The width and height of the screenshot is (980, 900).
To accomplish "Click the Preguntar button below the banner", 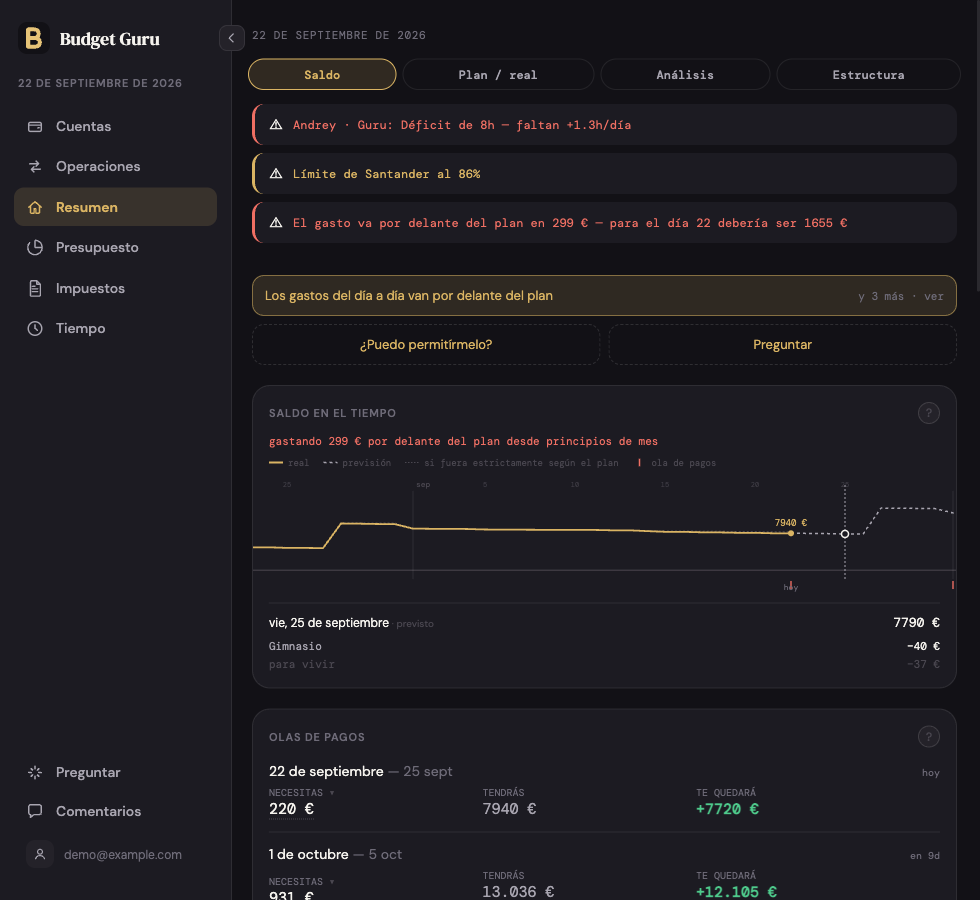I will coord(782,344).
